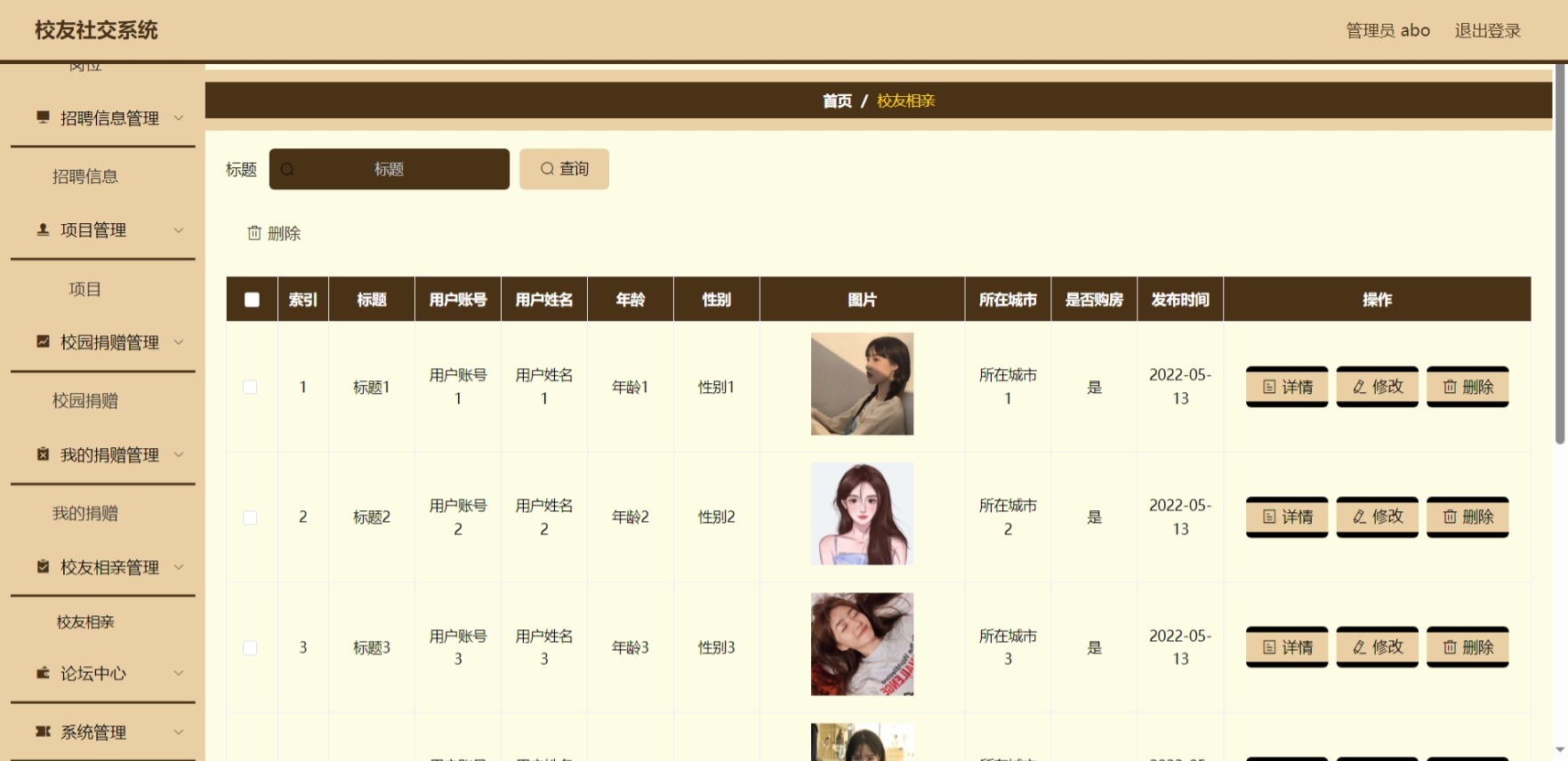Expand the 招聘信息管理 chevron
Screen dimensions: 1568x761
point(179,117)
